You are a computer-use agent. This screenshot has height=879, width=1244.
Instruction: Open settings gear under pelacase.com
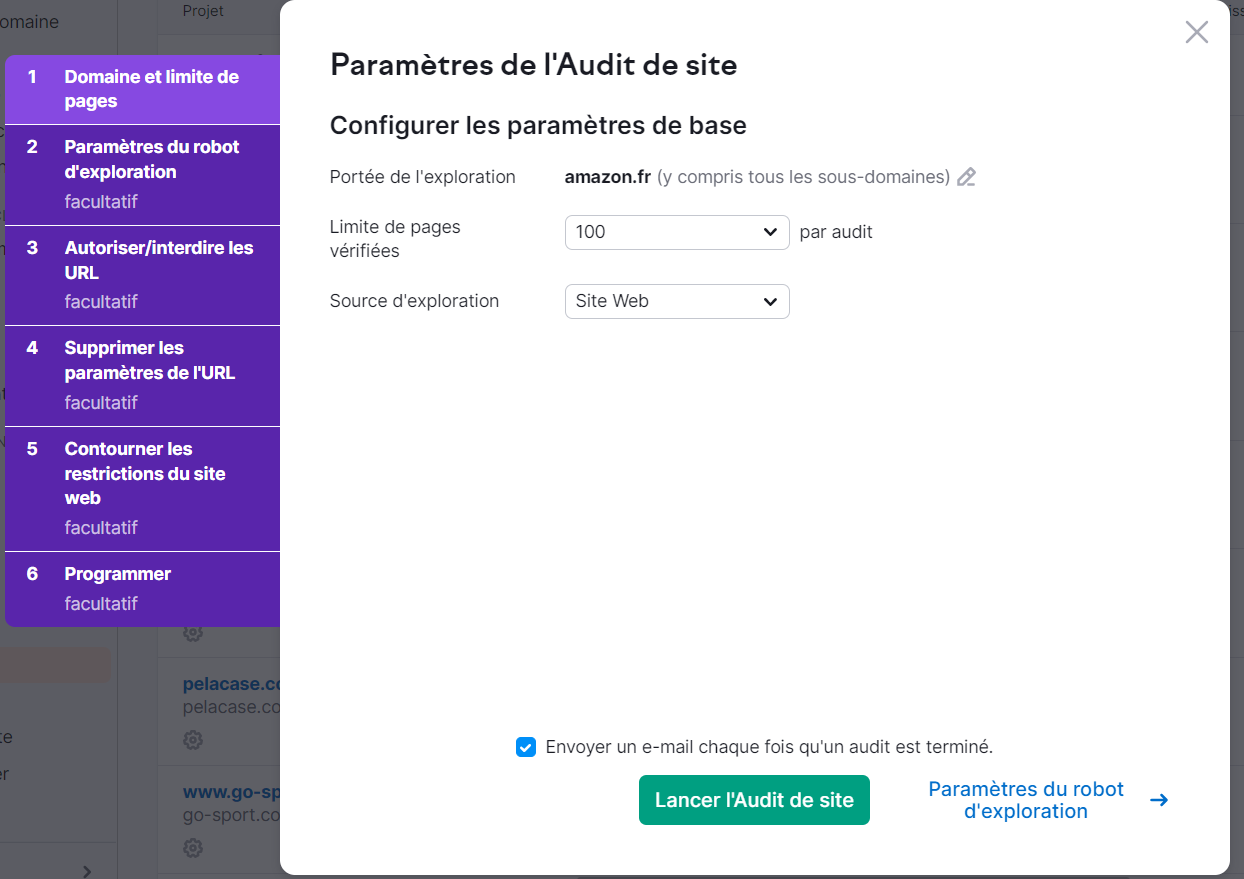192,740
